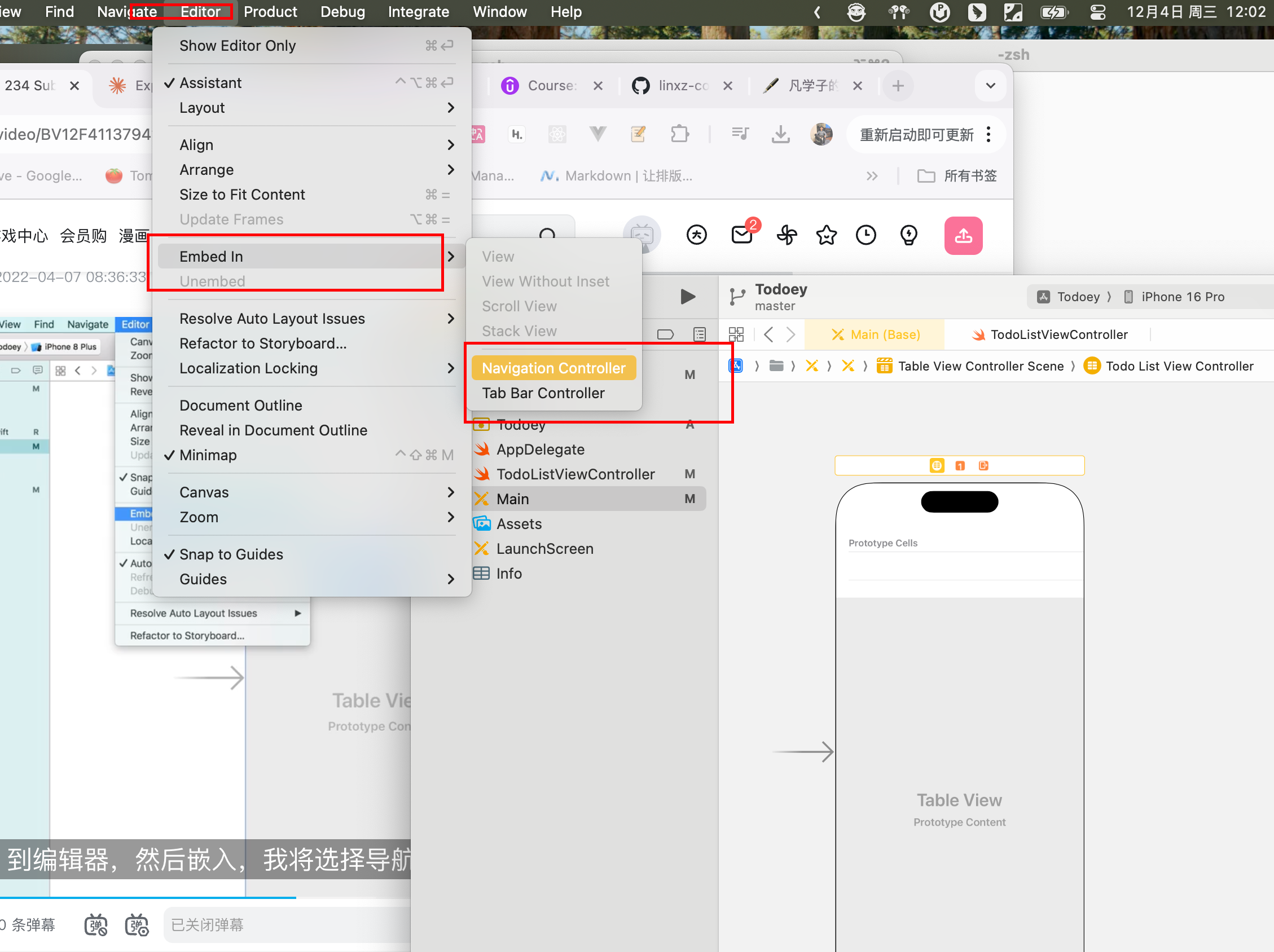Switch to the Main (Base) editor tab
The image size is (1274, 952).
click(875, 334)
